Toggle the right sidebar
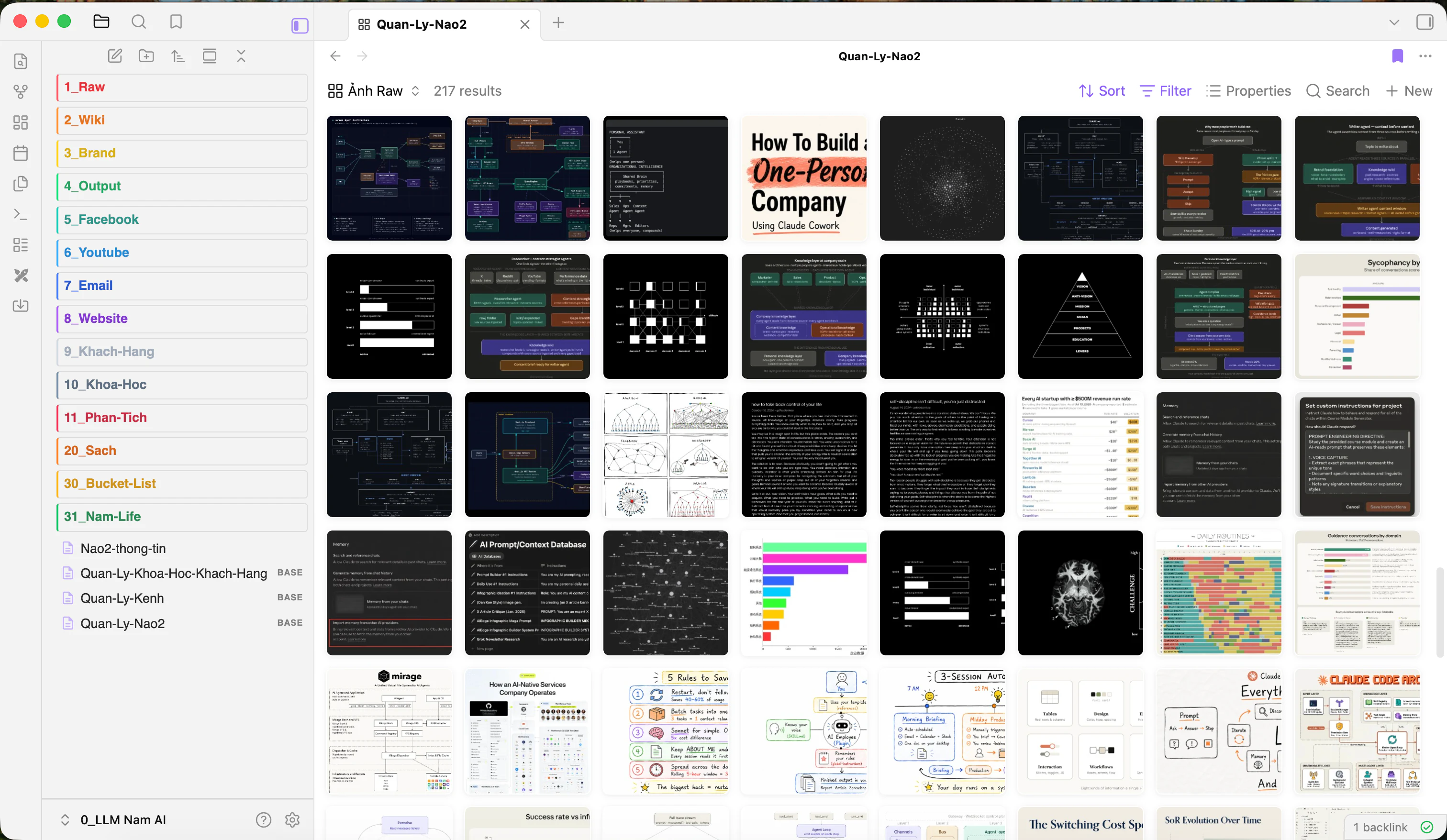 (1425, 22)
